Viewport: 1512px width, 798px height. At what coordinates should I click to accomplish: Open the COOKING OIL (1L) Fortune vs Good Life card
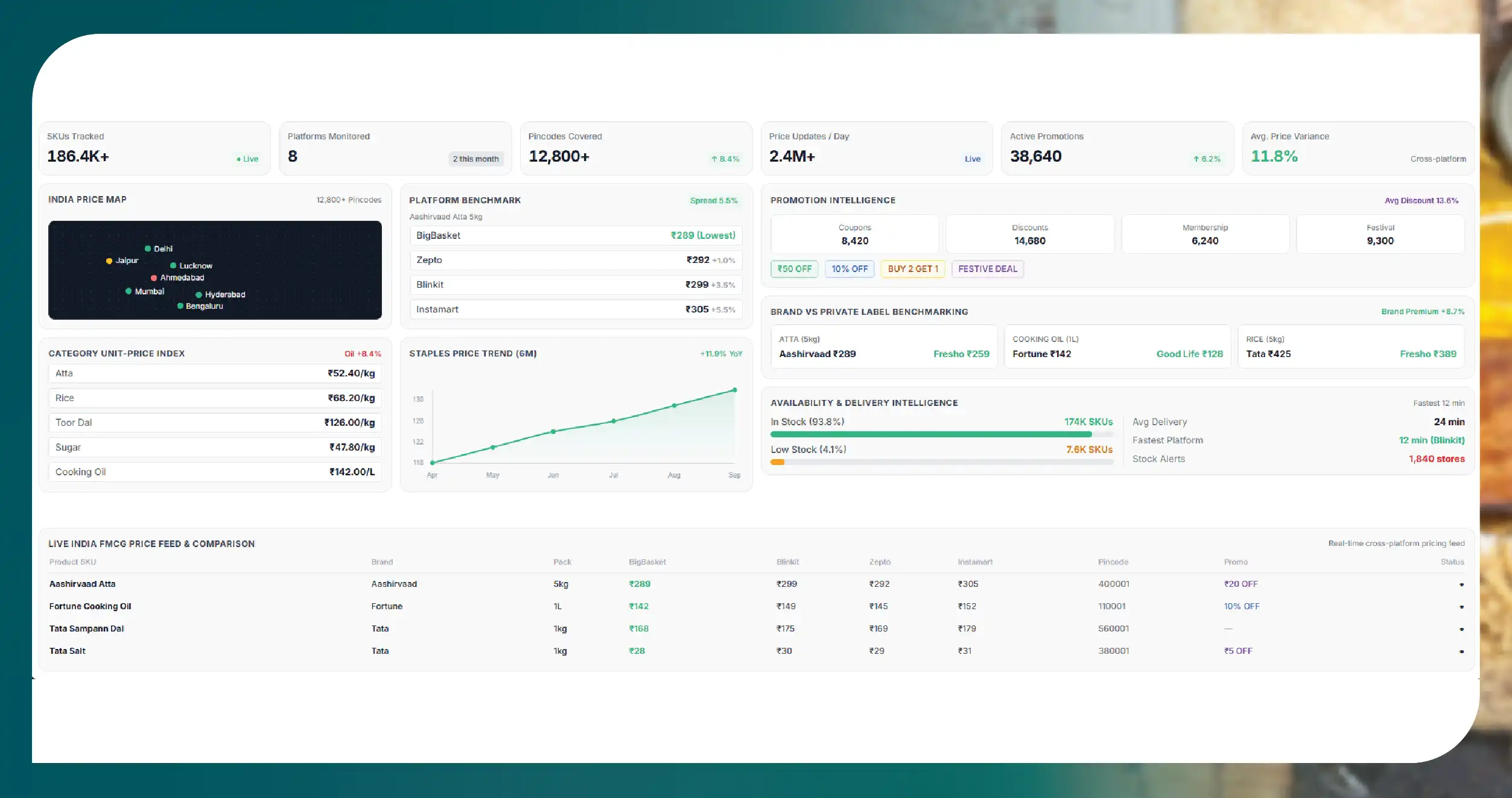[x=1117, y=347]
